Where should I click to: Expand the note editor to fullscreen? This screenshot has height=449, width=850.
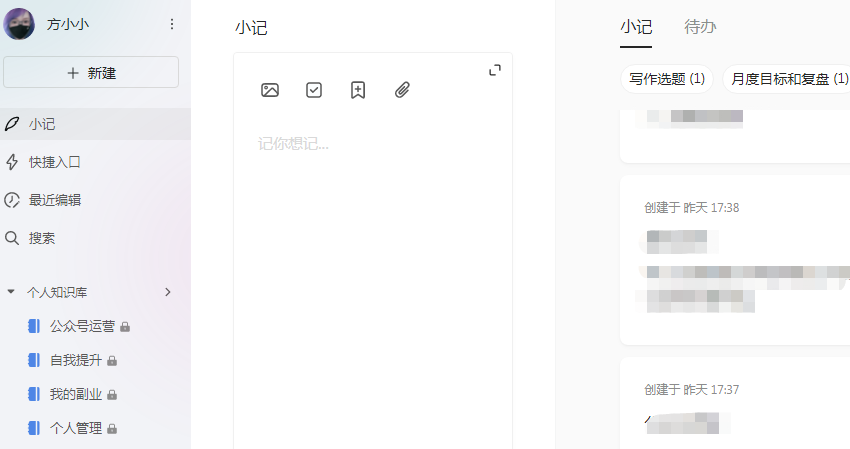coord(494,70)
